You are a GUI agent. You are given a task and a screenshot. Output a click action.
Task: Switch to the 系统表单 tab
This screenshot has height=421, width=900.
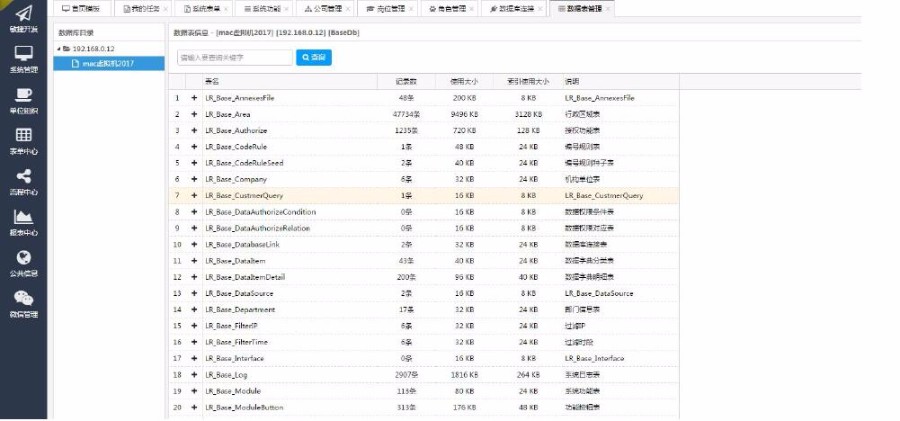[201, 9]
